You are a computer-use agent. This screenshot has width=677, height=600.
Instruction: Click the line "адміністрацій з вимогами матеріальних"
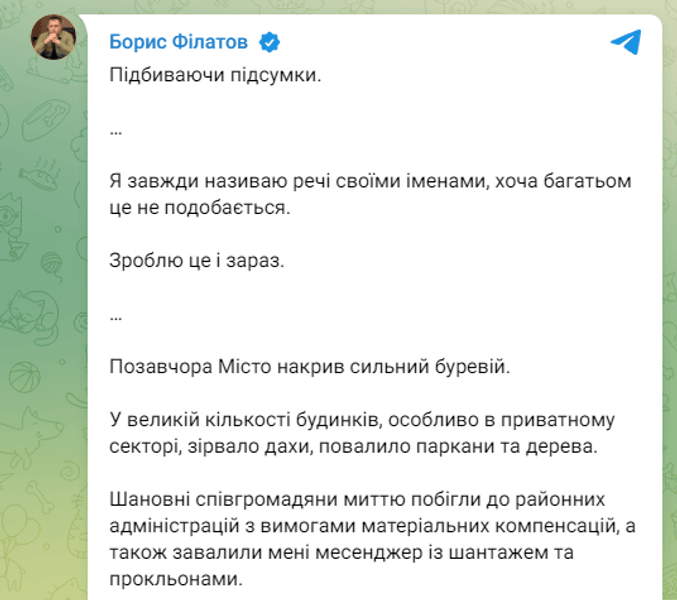pyautogui.click(x=299, y=524)
